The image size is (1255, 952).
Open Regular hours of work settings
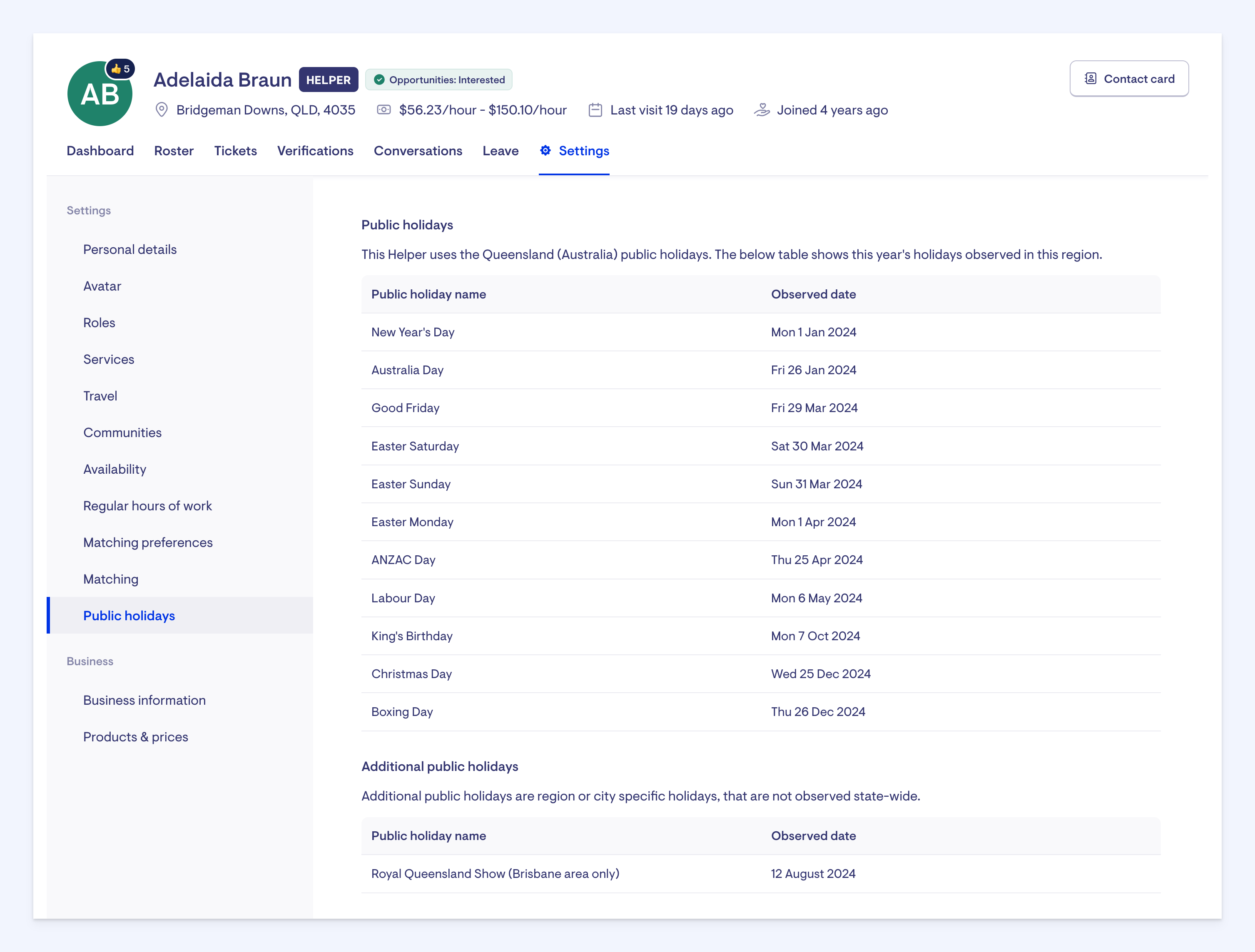pyautogui.click(x=147, y=505)
